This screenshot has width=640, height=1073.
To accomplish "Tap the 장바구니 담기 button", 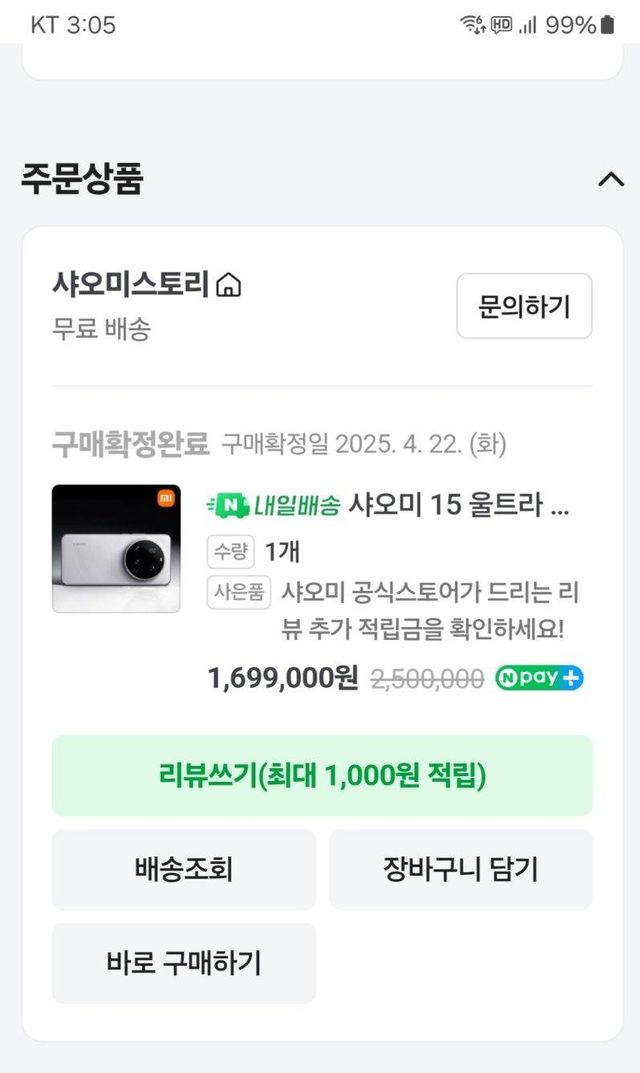I will [x=460, y=870].
